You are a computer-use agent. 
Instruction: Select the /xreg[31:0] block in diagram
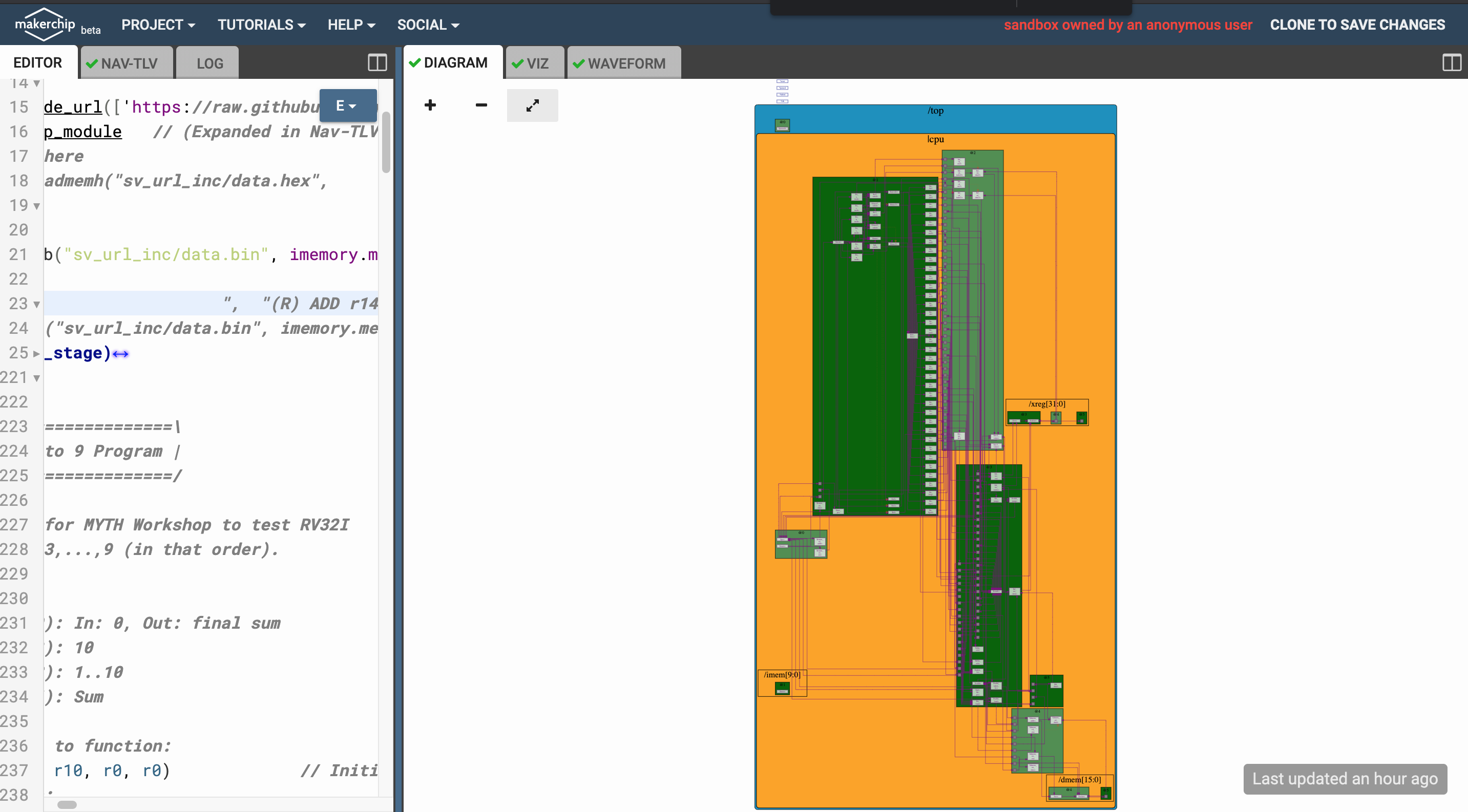point(1046,404)
